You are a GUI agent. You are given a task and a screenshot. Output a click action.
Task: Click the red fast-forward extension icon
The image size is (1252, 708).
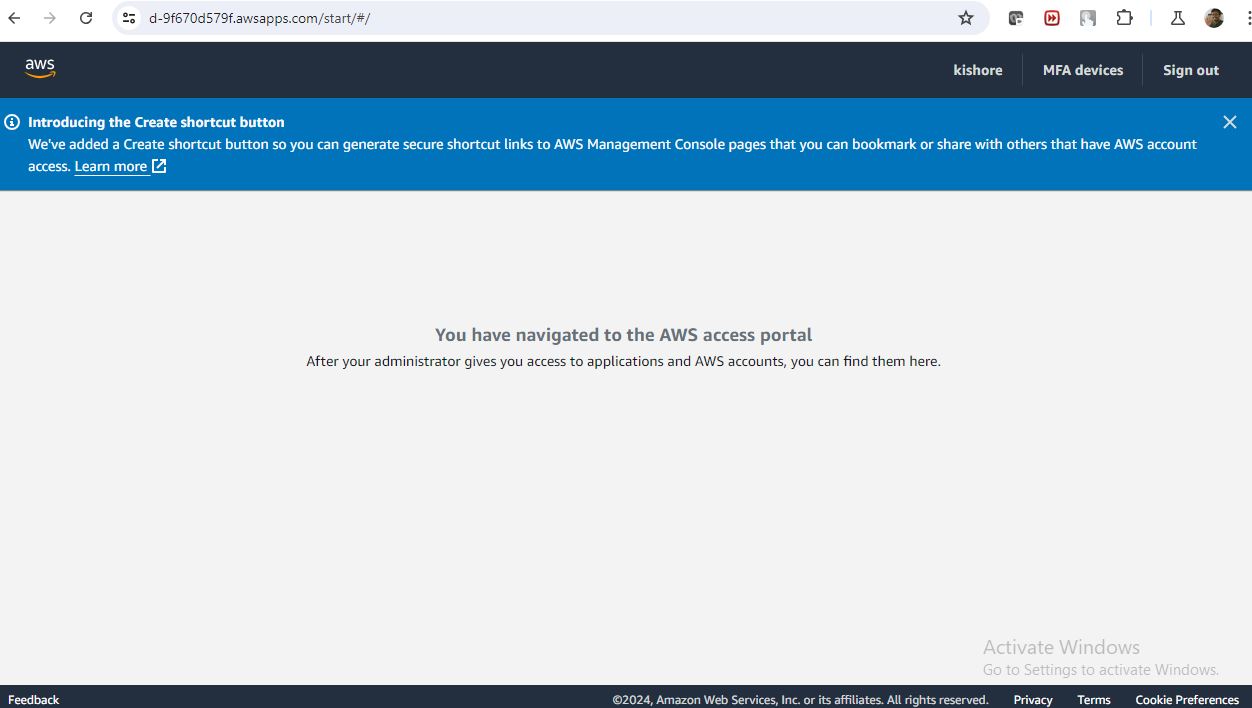[x=1051, y=18]
